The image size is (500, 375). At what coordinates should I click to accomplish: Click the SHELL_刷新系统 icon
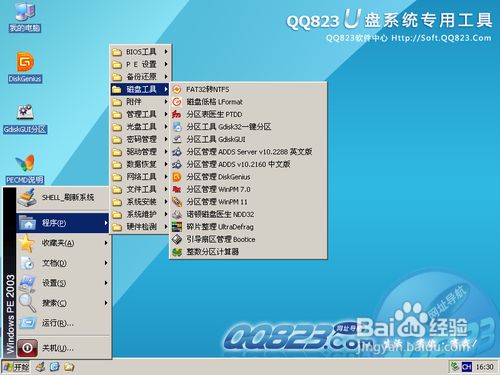click(27, 198)
